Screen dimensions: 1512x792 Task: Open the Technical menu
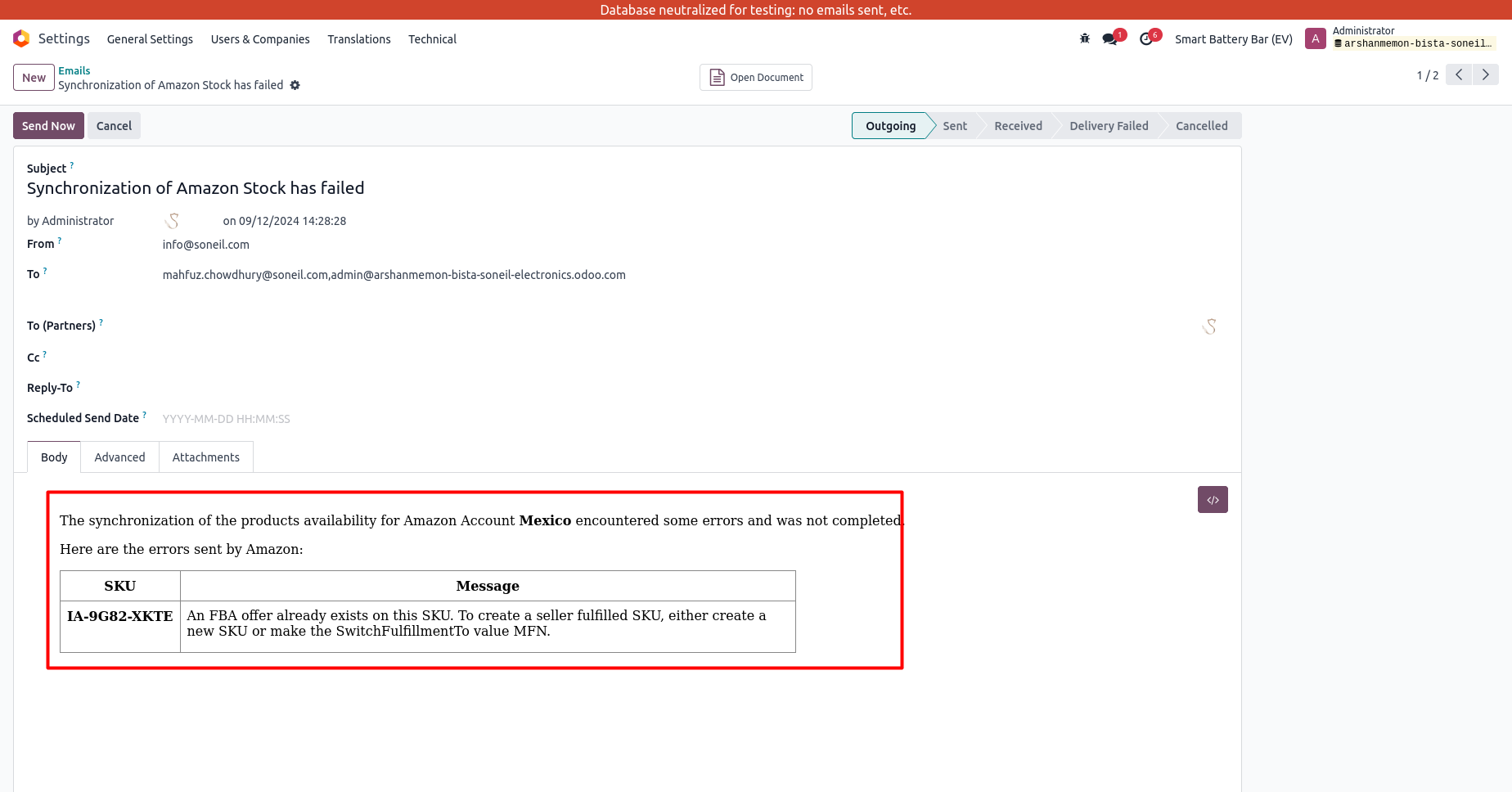(432, 39)
